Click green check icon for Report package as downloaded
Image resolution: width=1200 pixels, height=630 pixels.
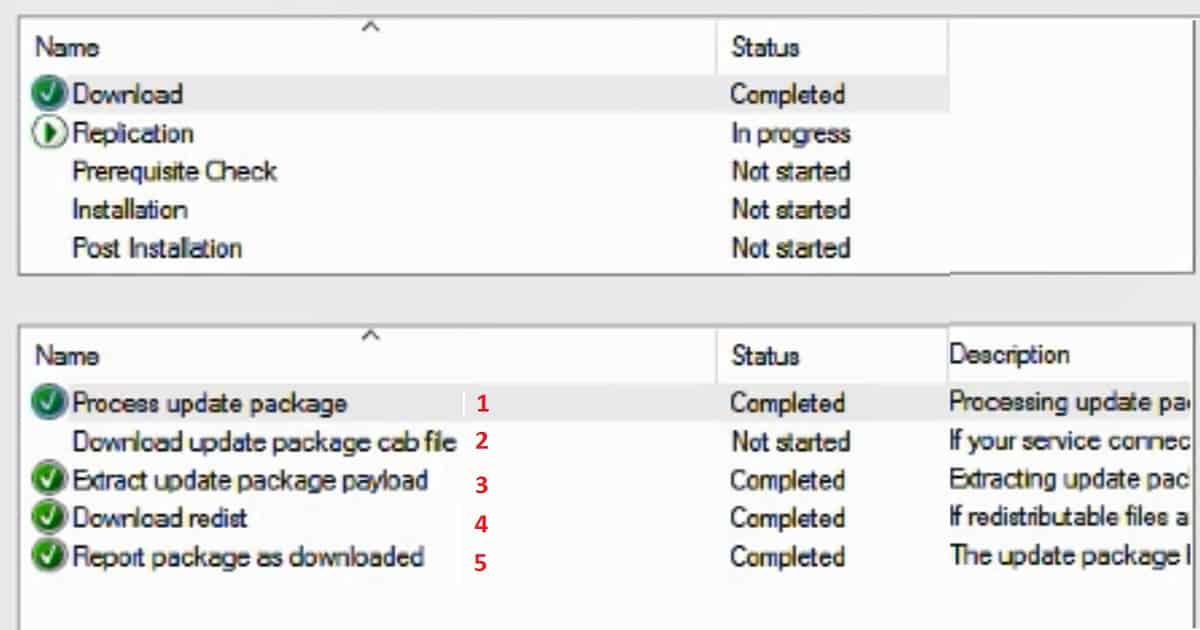click(x=49, y=556)
